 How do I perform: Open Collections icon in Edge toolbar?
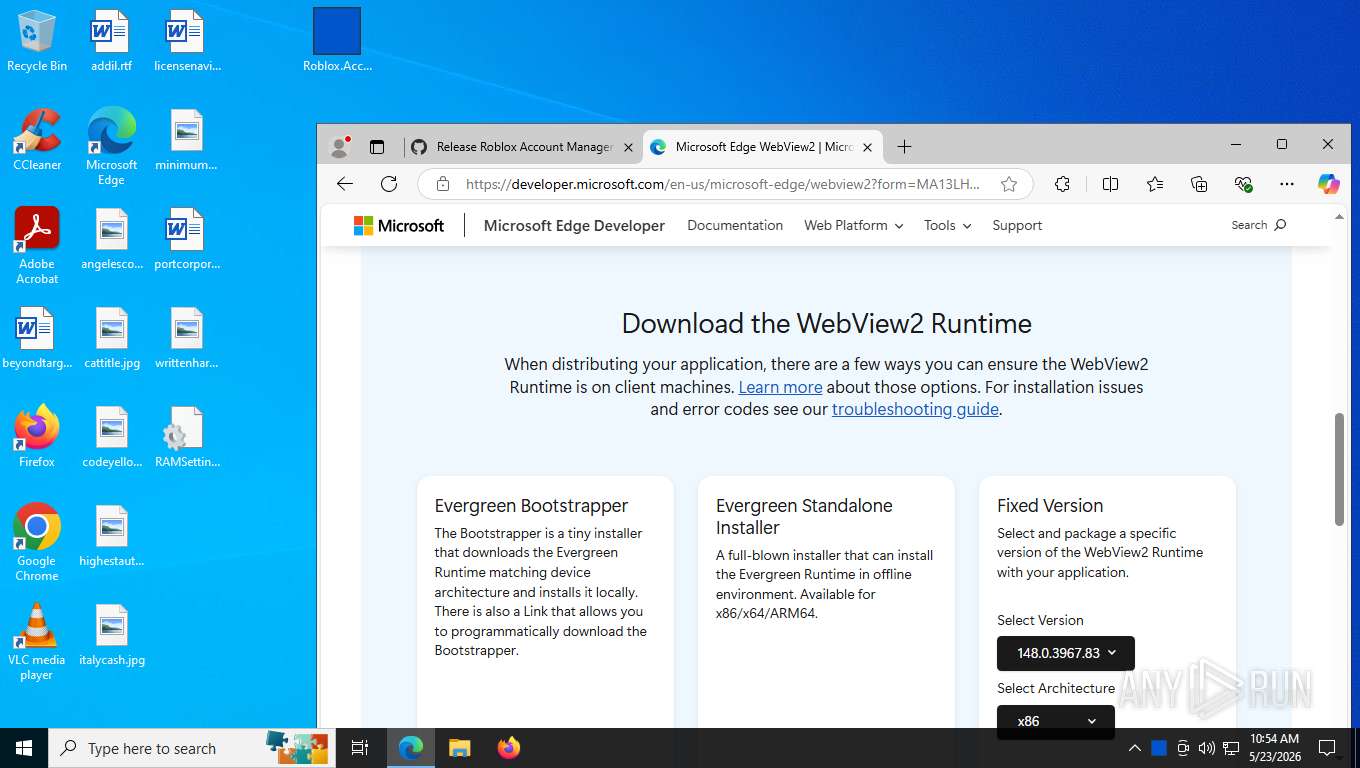point(1199,184)
